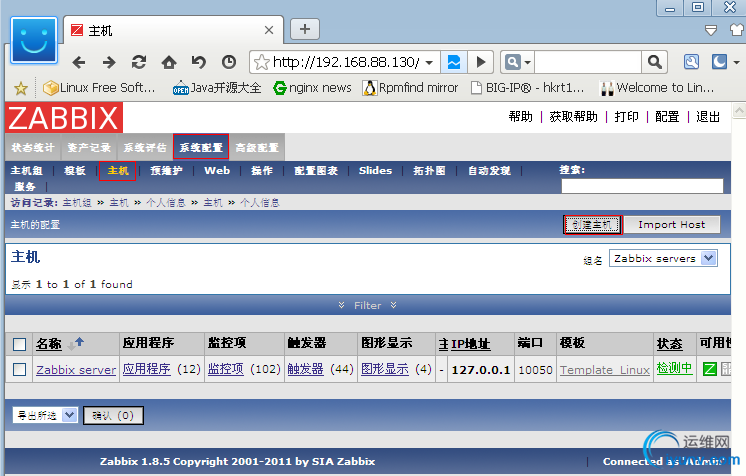Bookmark this page with the star
This screenshot has width=746, height=476.
[x=262, y=62]
